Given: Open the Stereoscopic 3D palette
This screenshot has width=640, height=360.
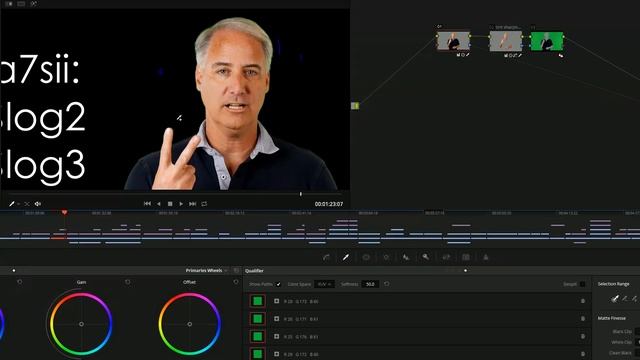Looking at the screenshot, I should [466, 257].
